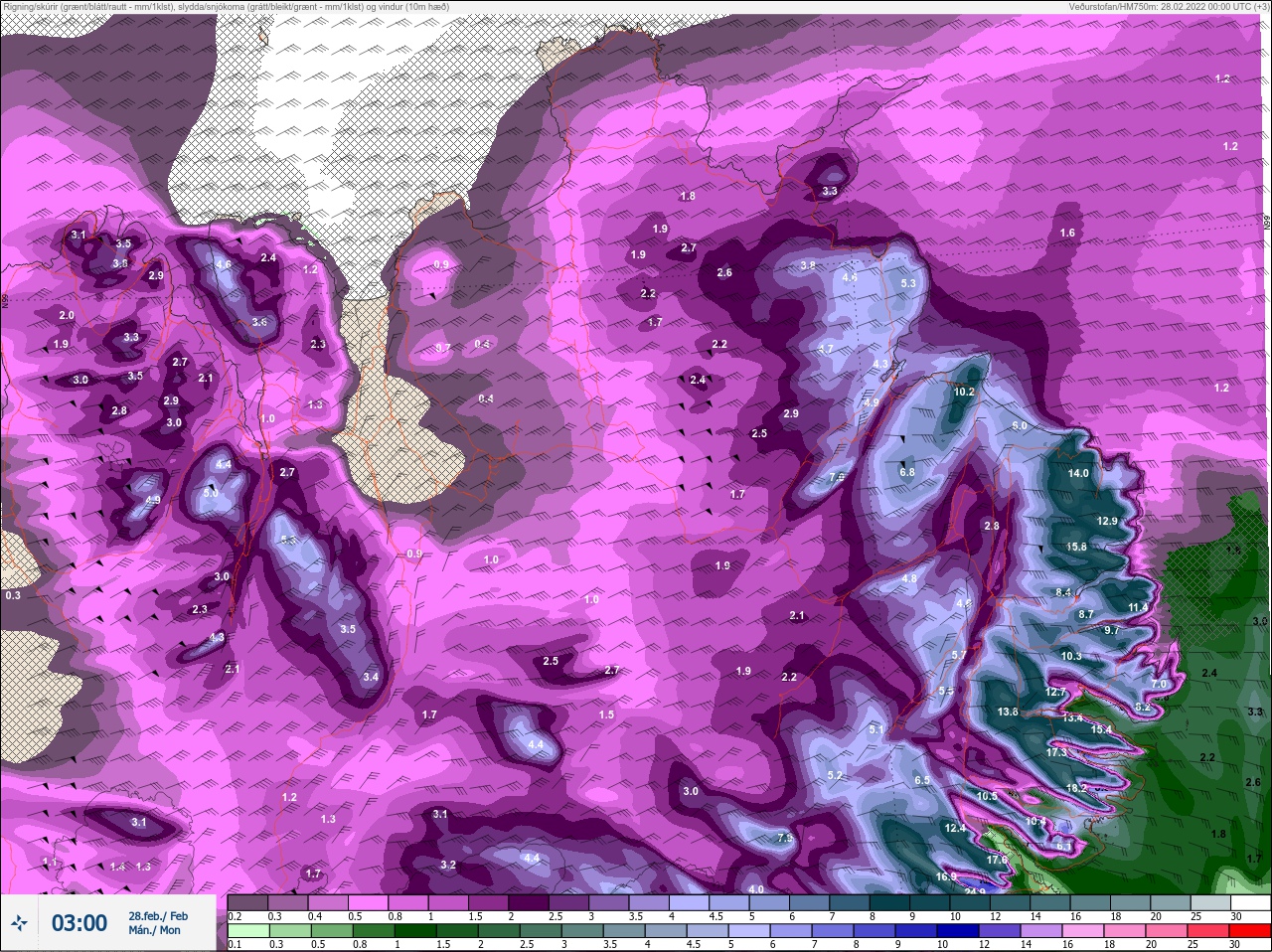The image size is (1272, 952).
Task: Click the 15.8 precipitation value on the map
Action: 1076,547
